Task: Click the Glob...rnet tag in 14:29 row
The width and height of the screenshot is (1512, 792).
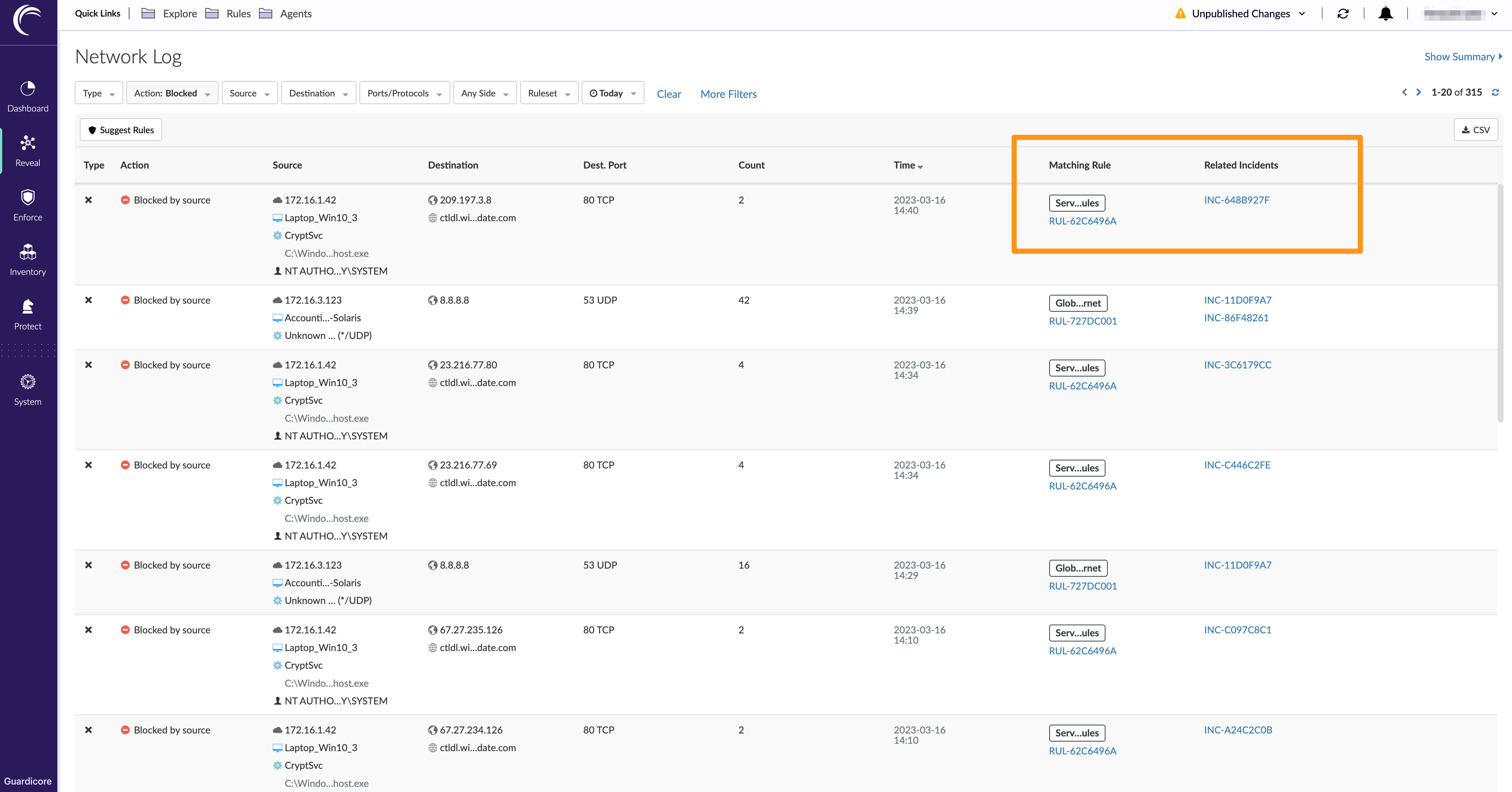Action: pyautogui.click(x=1078, y=568)
